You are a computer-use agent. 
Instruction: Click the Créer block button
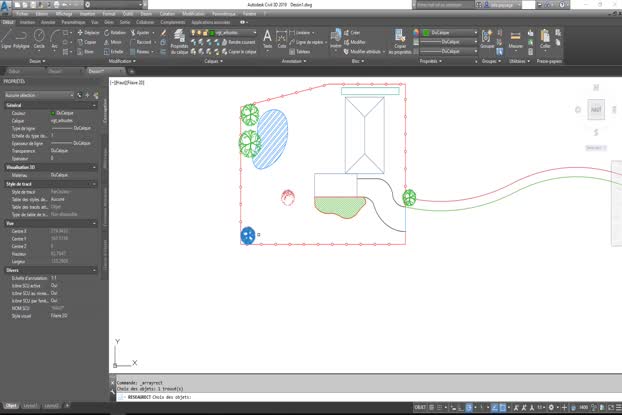352,33
